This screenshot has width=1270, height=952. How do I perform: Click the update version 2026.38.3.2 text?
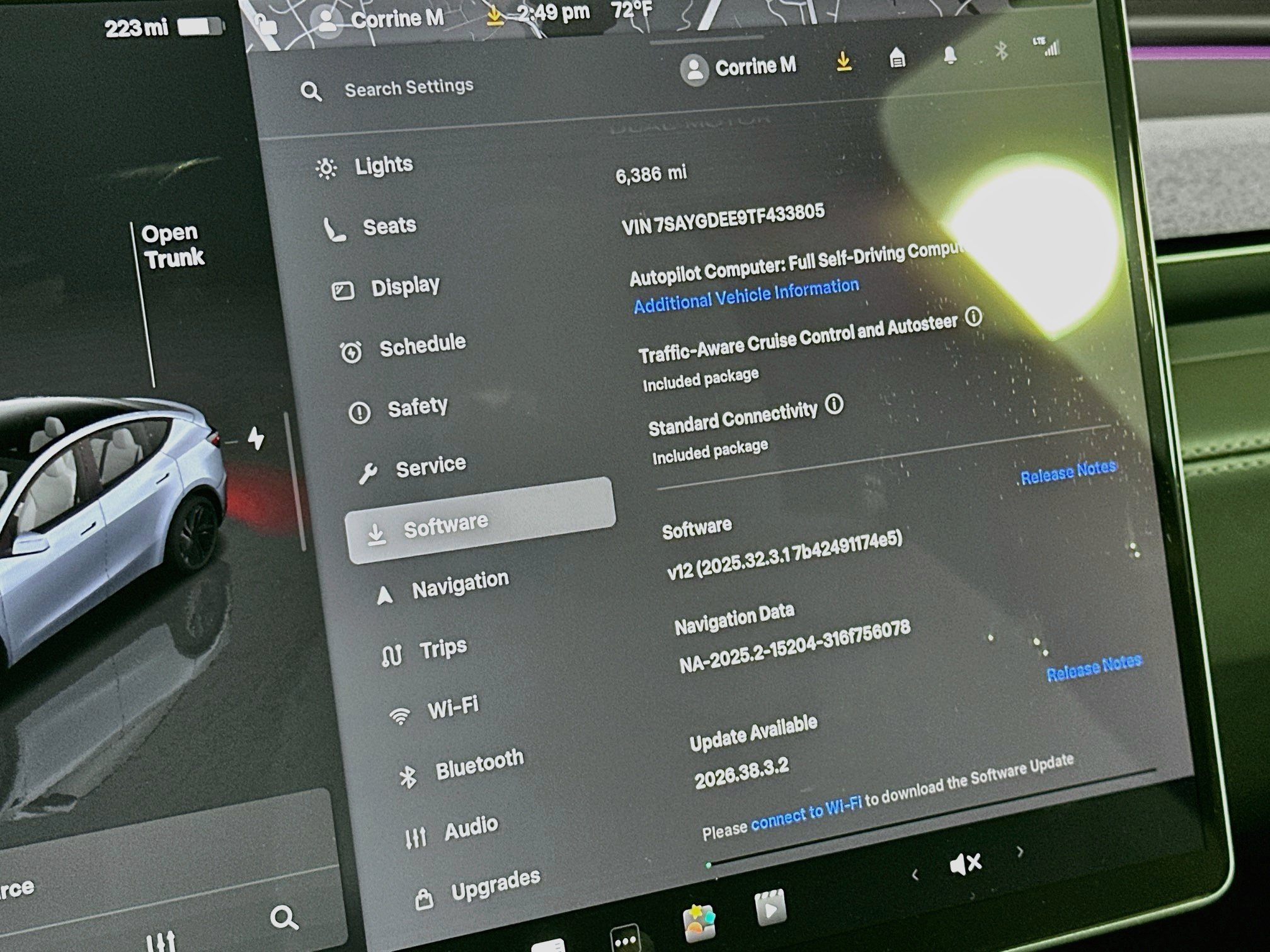(x=741, y=773)
